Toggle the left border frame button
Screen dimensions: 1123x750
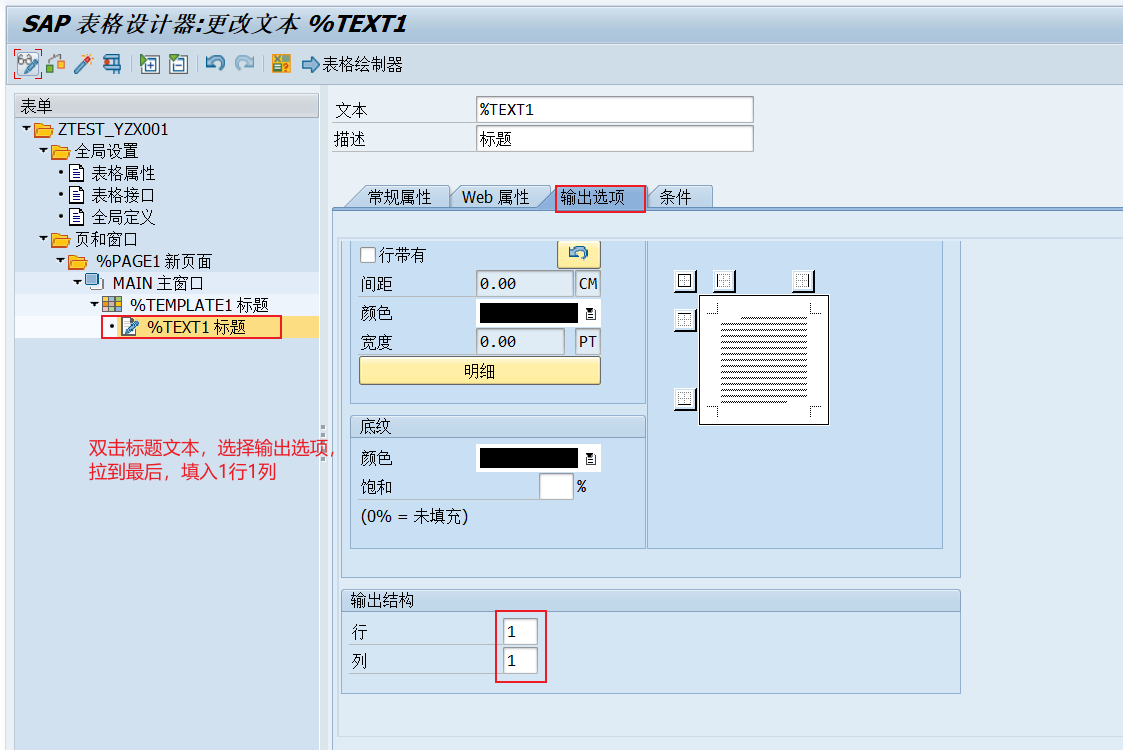coord(724,279)
